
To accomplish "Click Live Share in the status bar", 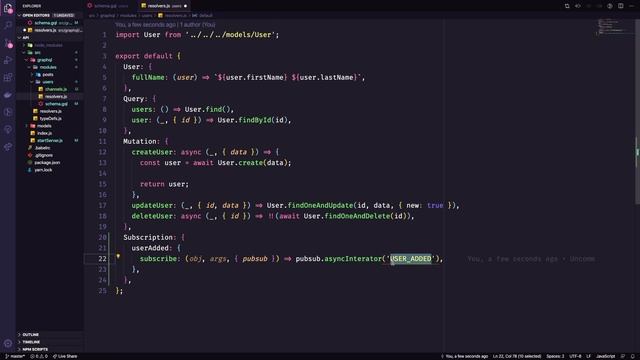I will tap(65, 356).
